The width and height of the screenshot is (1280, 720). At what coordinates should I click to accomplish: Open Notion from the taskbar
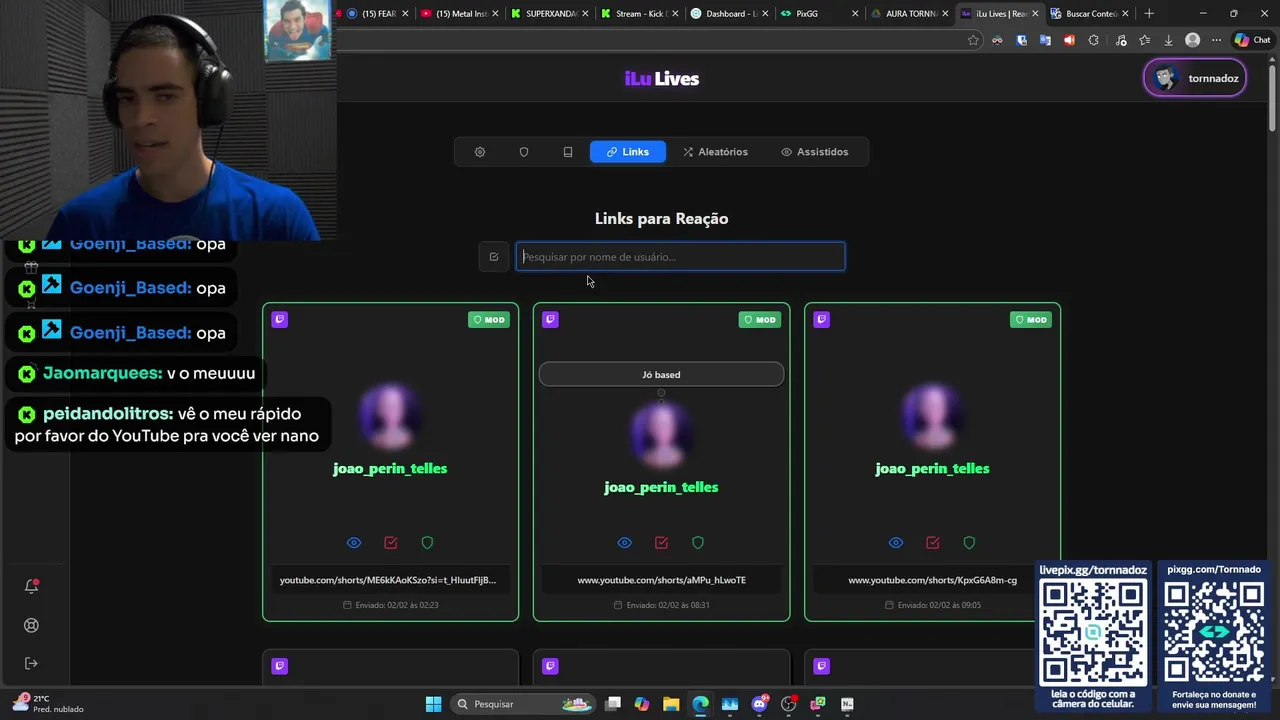pos(847,704)
